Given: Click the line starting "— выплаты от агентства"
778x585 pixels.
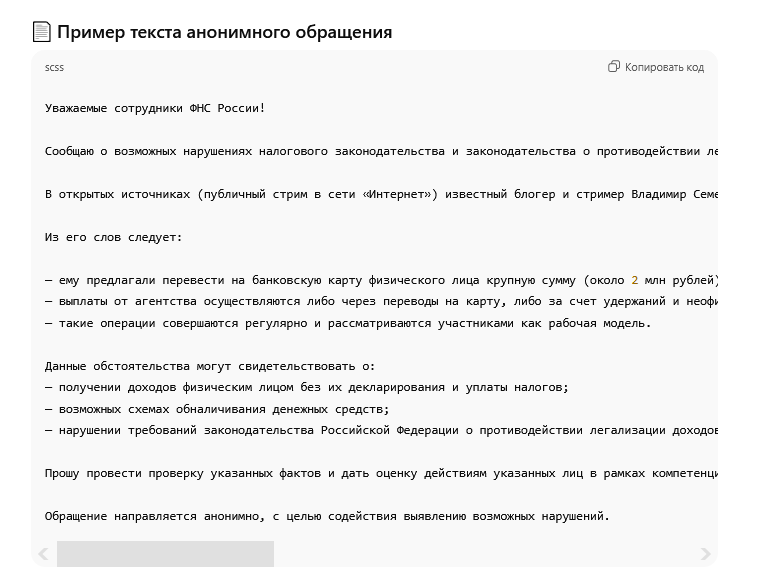Looking at the screenshot, I should click(x=380, y=301).
